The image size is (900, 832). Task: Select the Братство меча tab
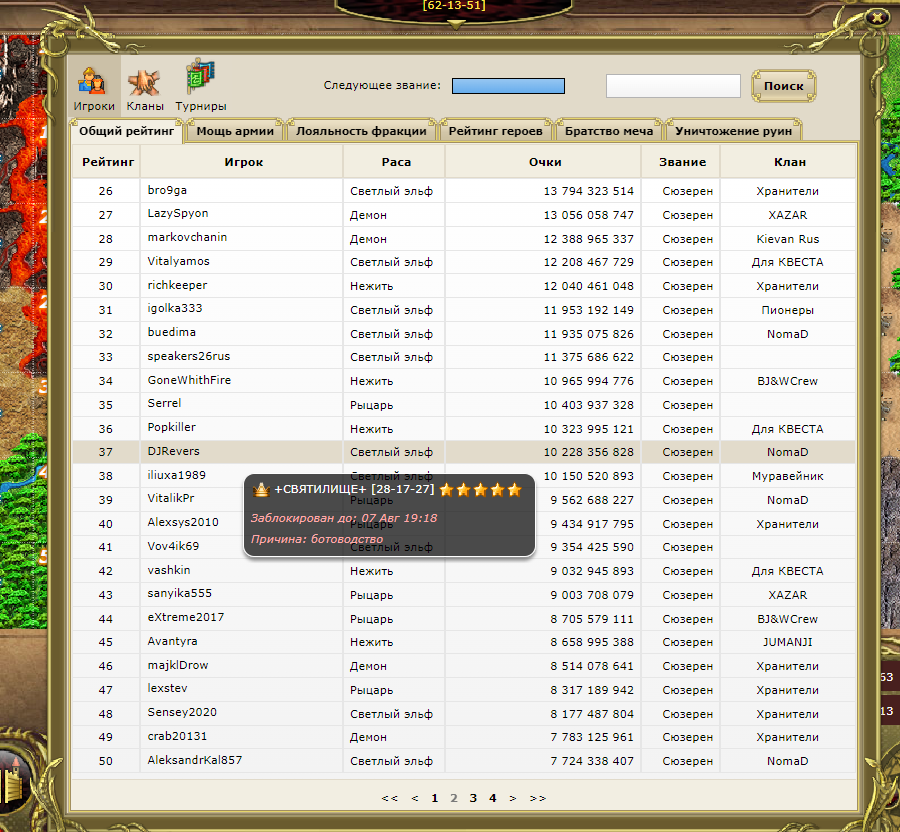608,131
